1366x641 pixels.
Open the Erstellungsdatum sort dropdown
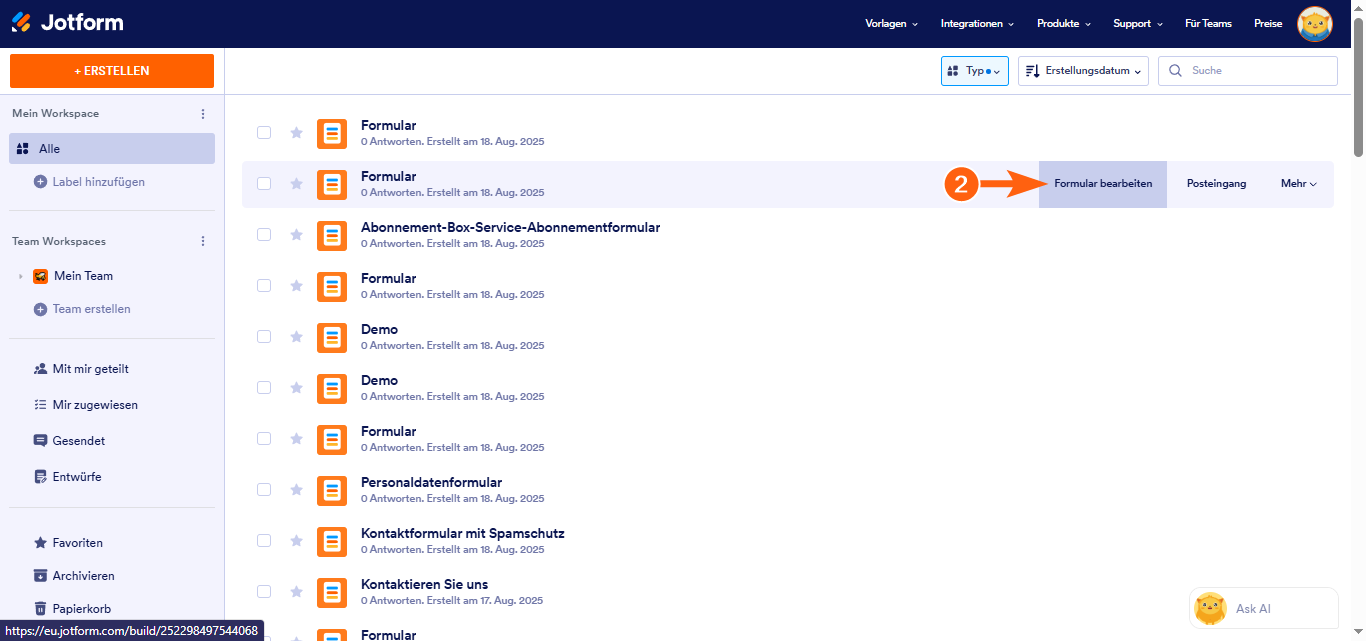[1083, 71]
